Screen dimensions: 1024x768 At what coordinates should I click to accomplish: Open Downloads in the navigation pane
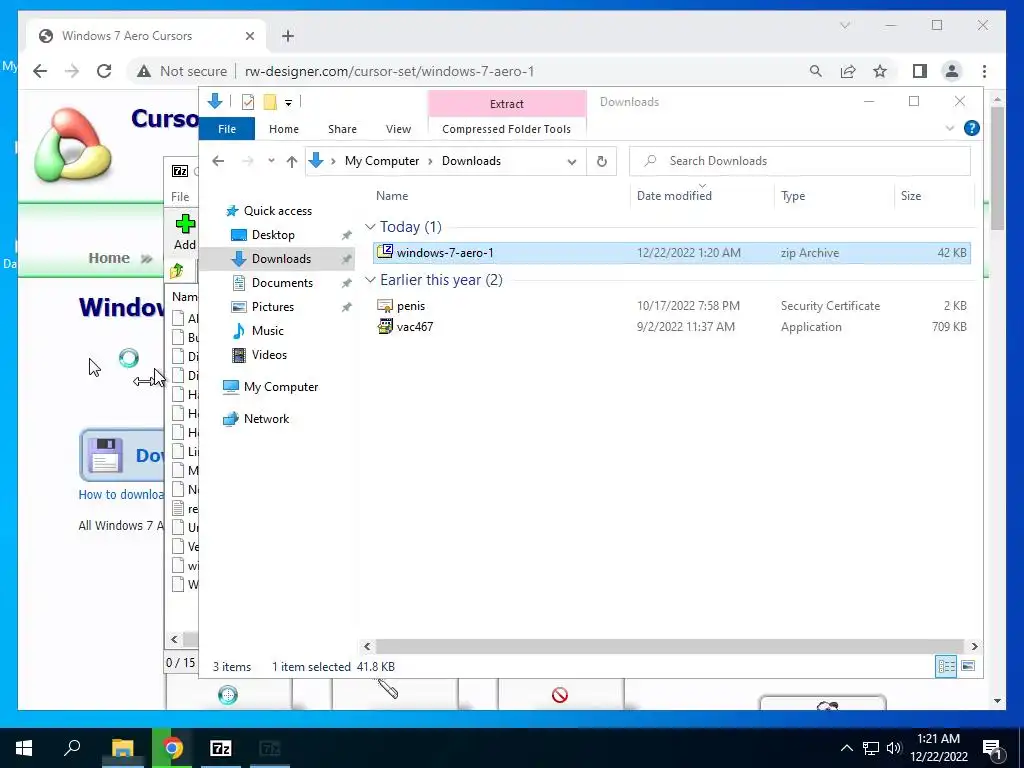pyautogui.click(x=281, y=259)
